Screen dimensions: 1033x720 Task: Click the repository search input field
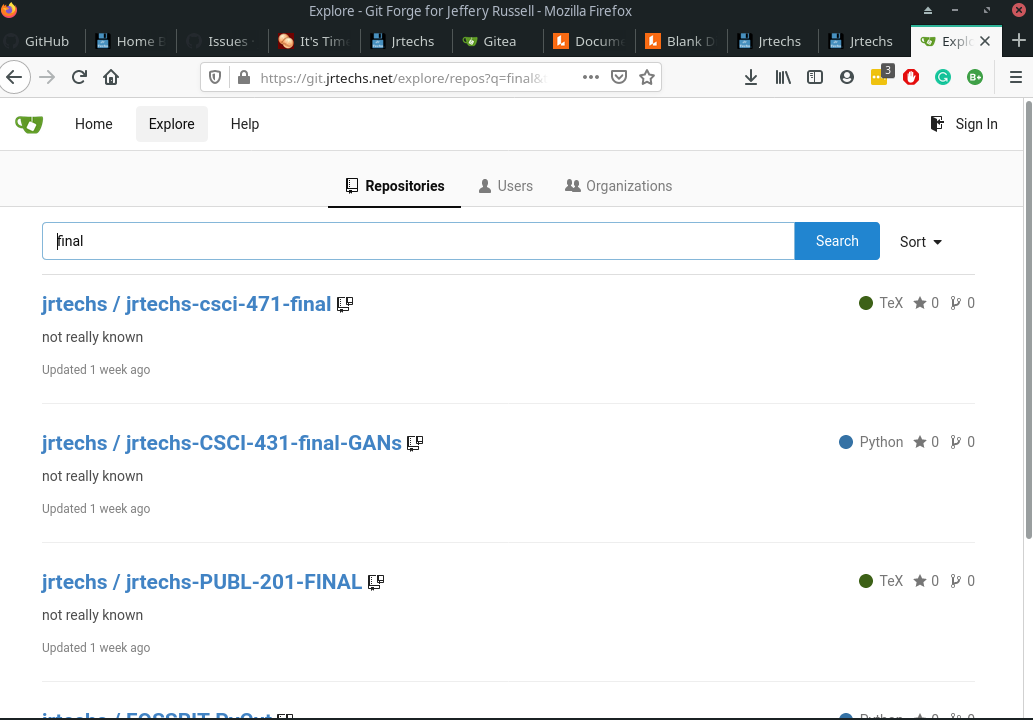click(x=418, y=241)
